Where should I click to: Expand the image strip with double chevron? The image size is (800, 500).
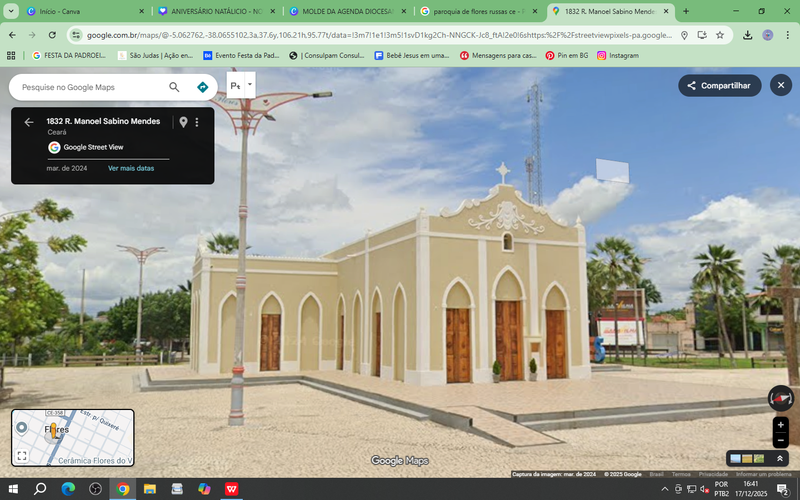(780, 459)
